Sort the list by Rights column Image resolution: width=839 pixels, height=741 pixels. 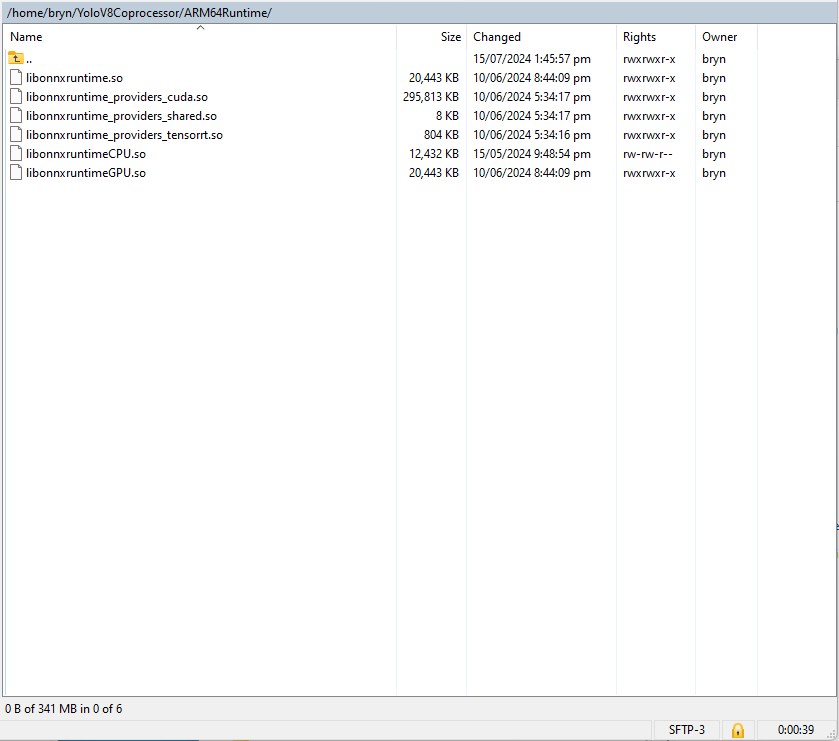click(639, 37)
